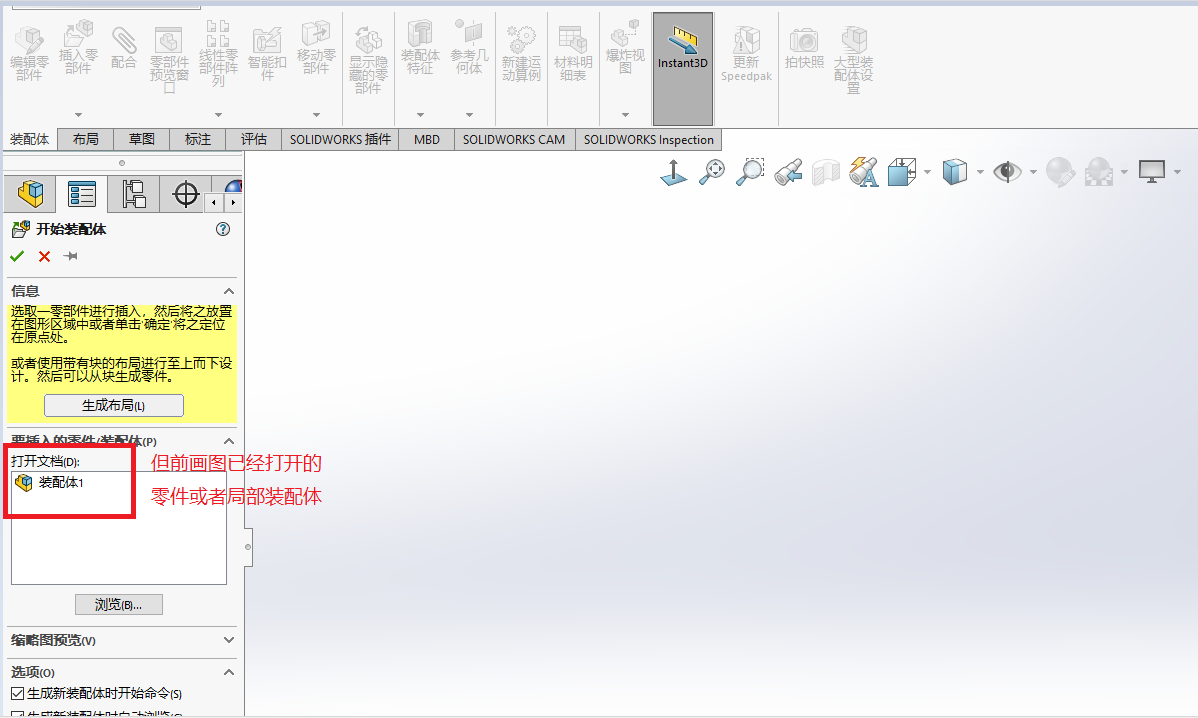Viewport: 1198px width, 718px height.
Task: Switch to the MBD tab
Action: point(426,139)
